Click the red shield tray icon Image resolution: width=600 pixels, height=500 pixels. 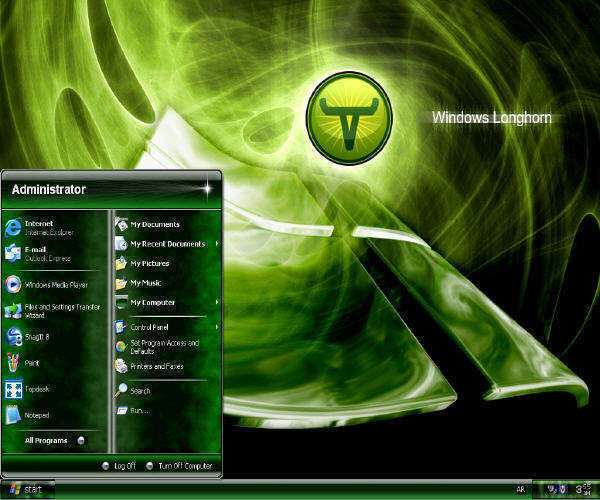562,489
